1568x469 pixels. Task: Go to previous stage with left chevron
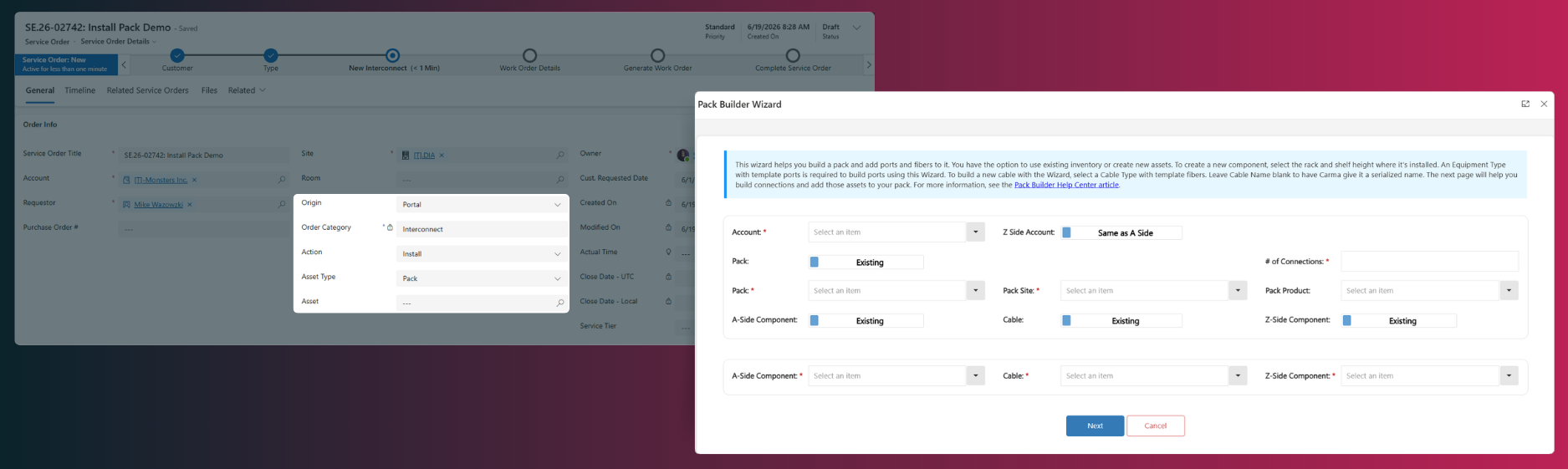point(124,64)
